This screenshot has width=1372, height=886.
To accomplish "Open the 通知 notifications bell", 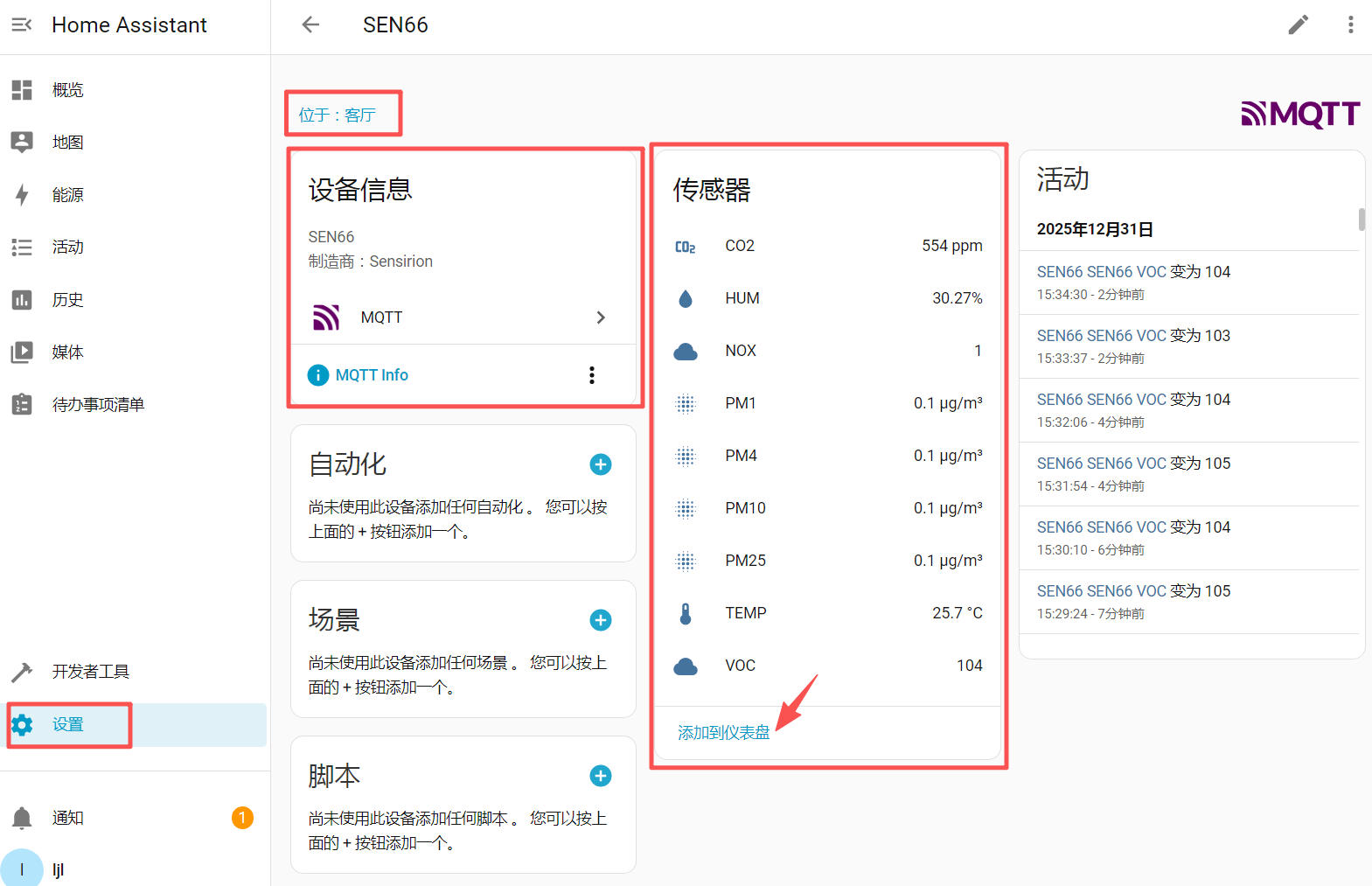I will point(22,818).
